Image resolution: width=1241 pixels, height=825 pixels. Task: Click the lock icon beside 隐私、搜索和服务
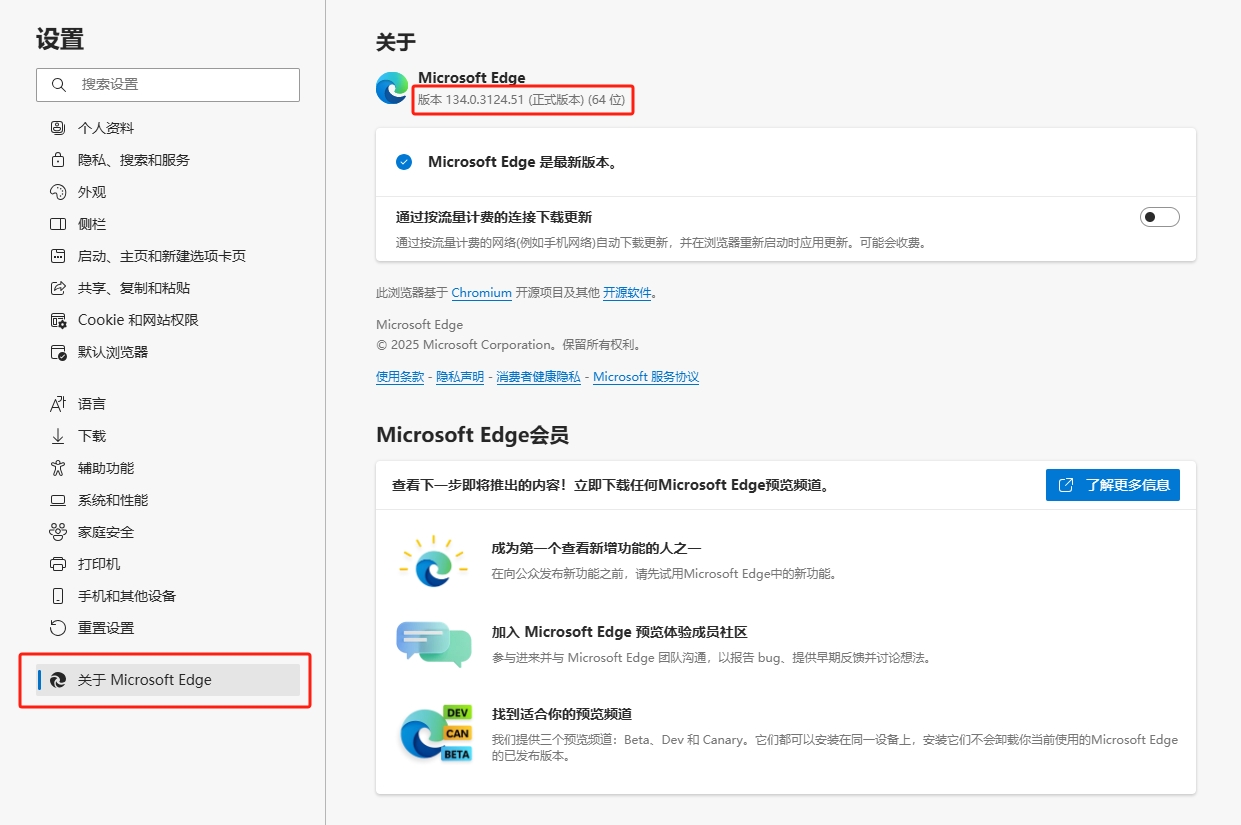tap(58, 160)
